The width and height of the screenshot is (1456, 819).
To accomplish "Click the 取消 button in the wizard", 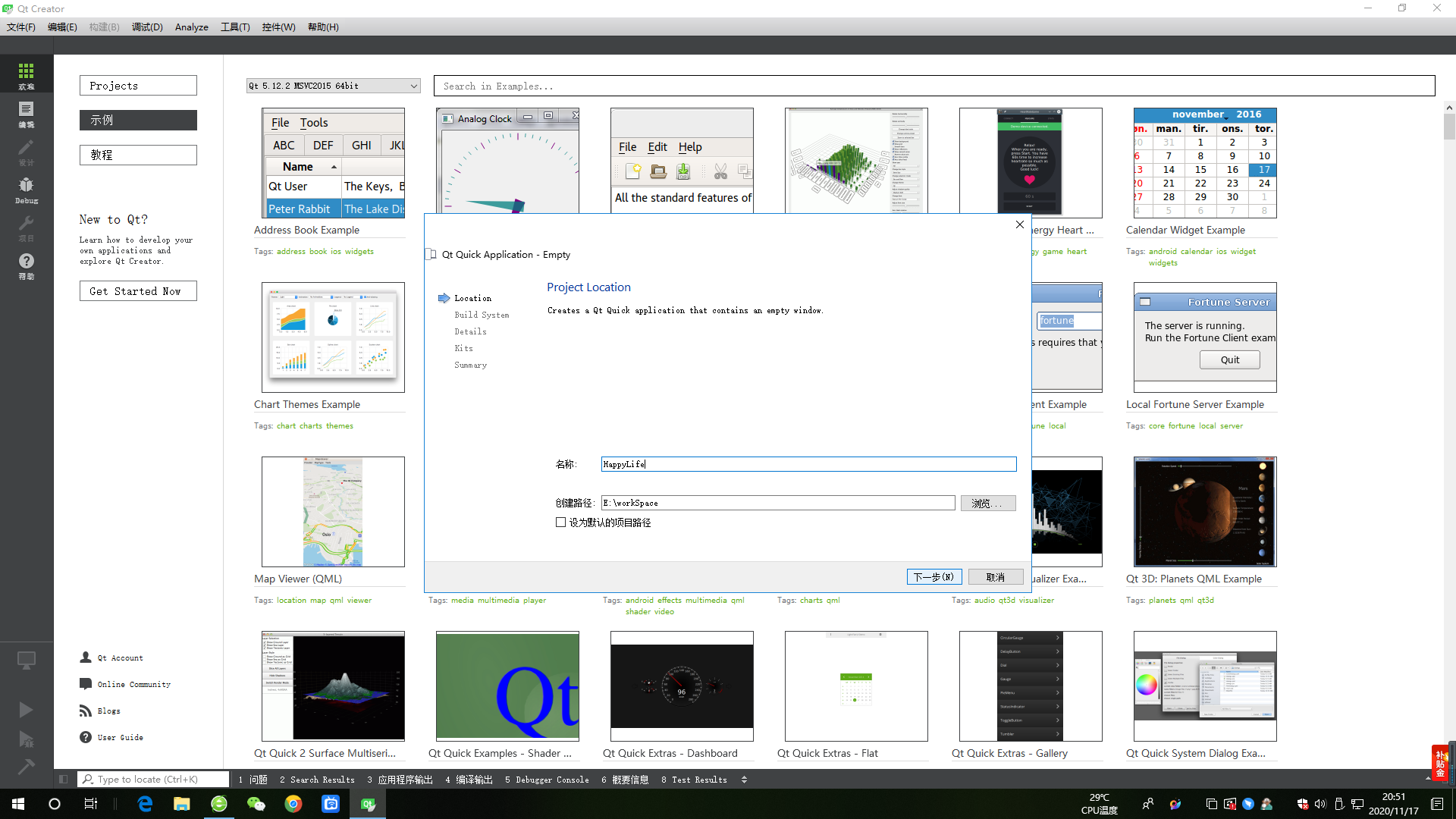I will pyautogui.click(x=996, y=577).
